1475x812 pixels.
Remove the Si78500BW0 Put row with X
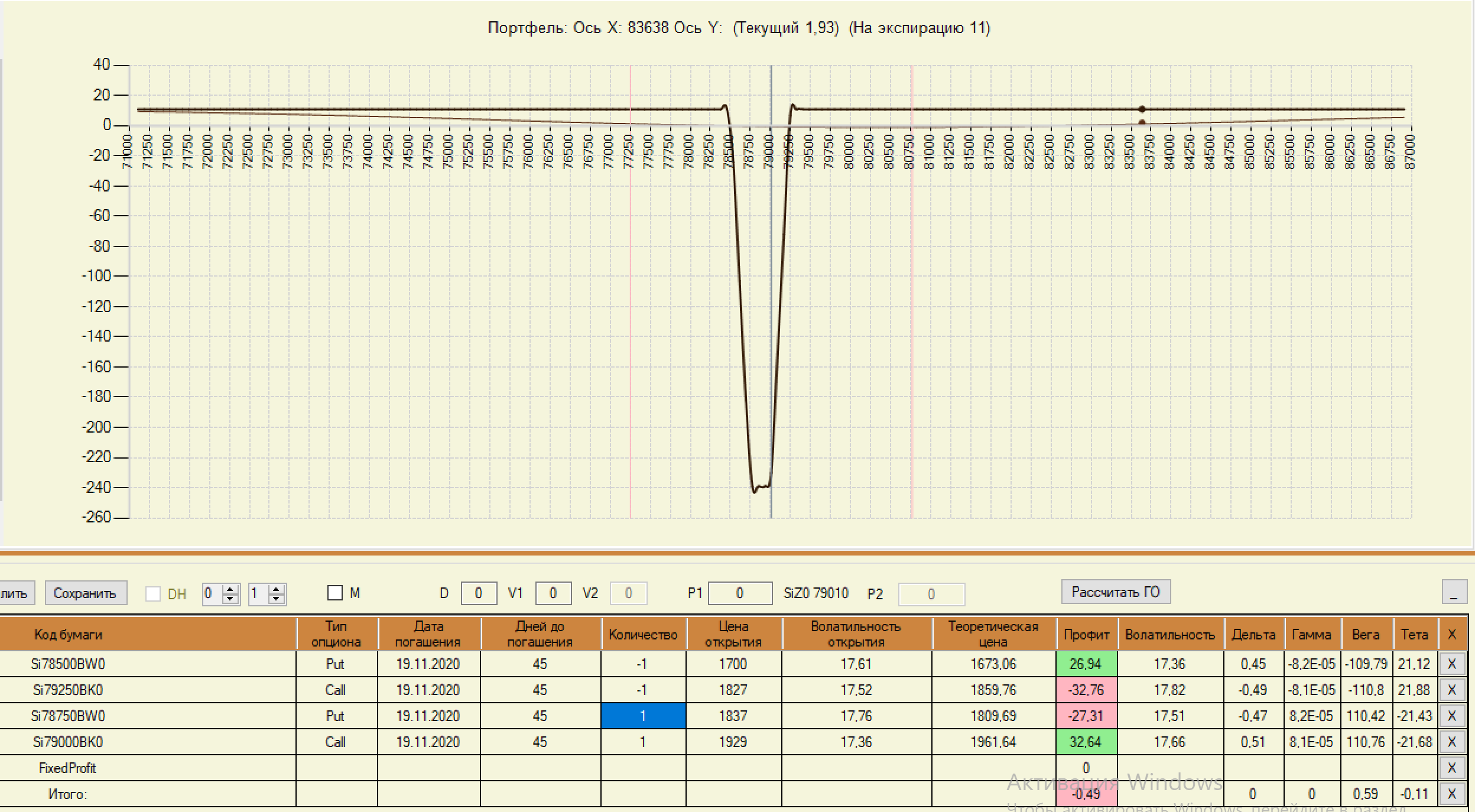(x=1451, y=664)
